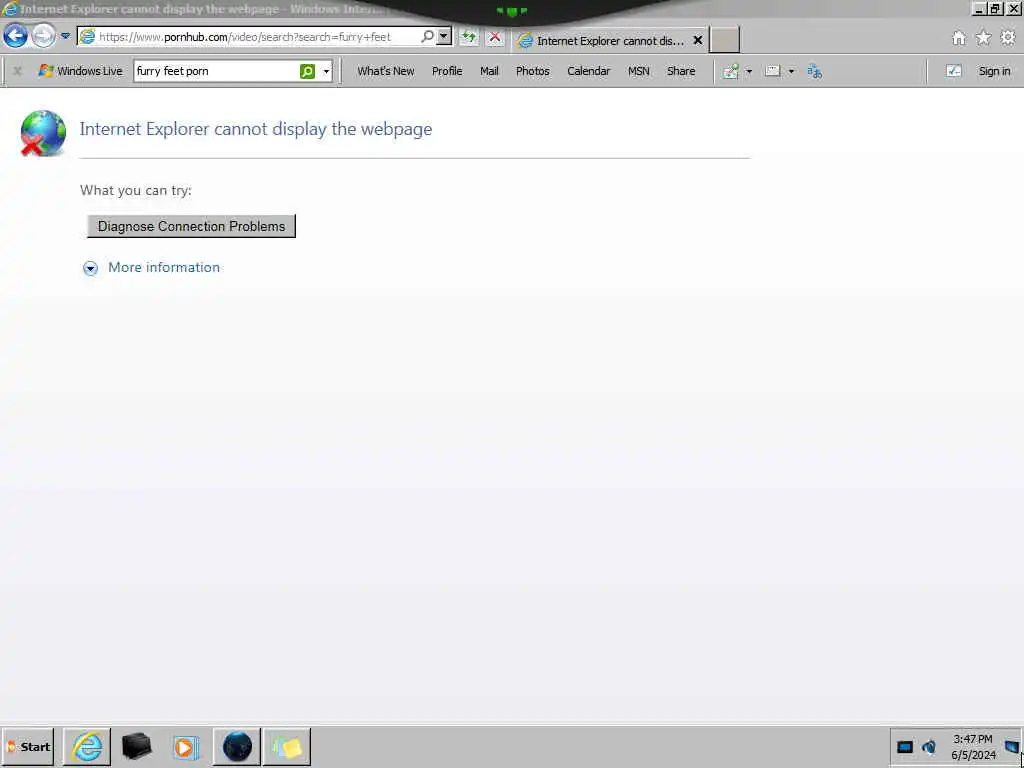Expand the address bar autocomplete dropdown
Viewport: 1024px width, 768px height.
coord(444,37)
